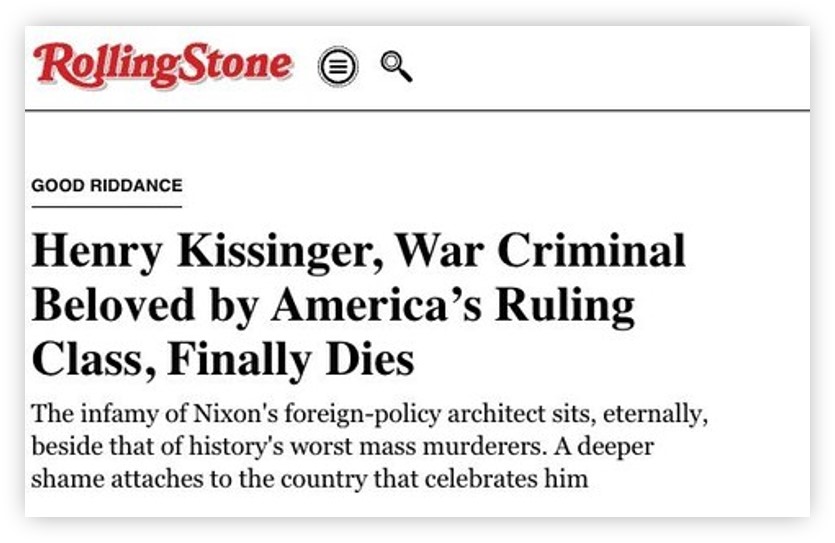The image size is (835, 543).
Task: Click the horizontal divider below the header
Action: click(417, 111)
